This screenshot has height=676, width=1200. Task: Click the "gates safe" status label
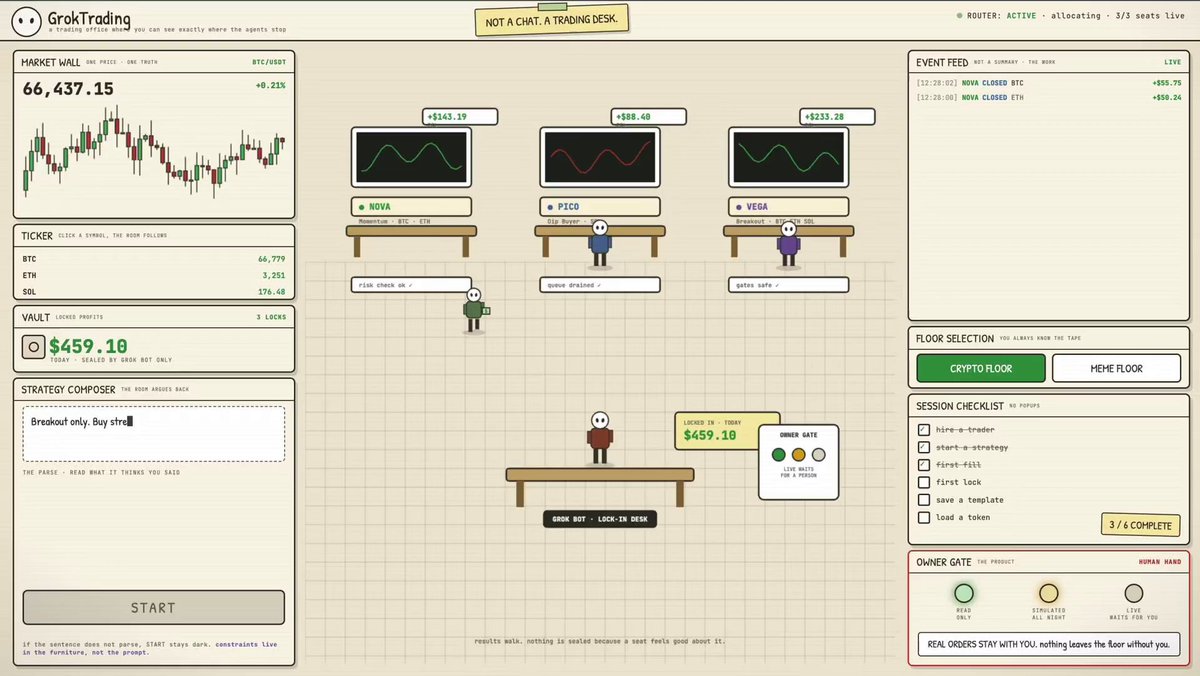(x=789, y=285)
